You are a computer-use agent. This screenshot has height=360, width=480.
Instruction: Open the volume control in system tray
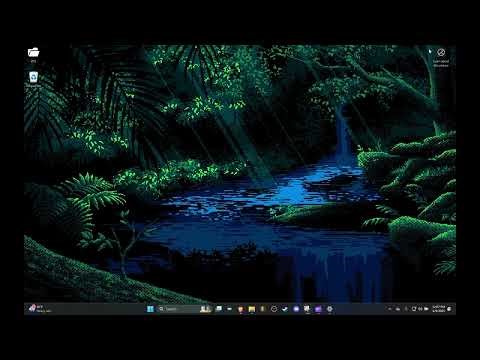(420, 309)
